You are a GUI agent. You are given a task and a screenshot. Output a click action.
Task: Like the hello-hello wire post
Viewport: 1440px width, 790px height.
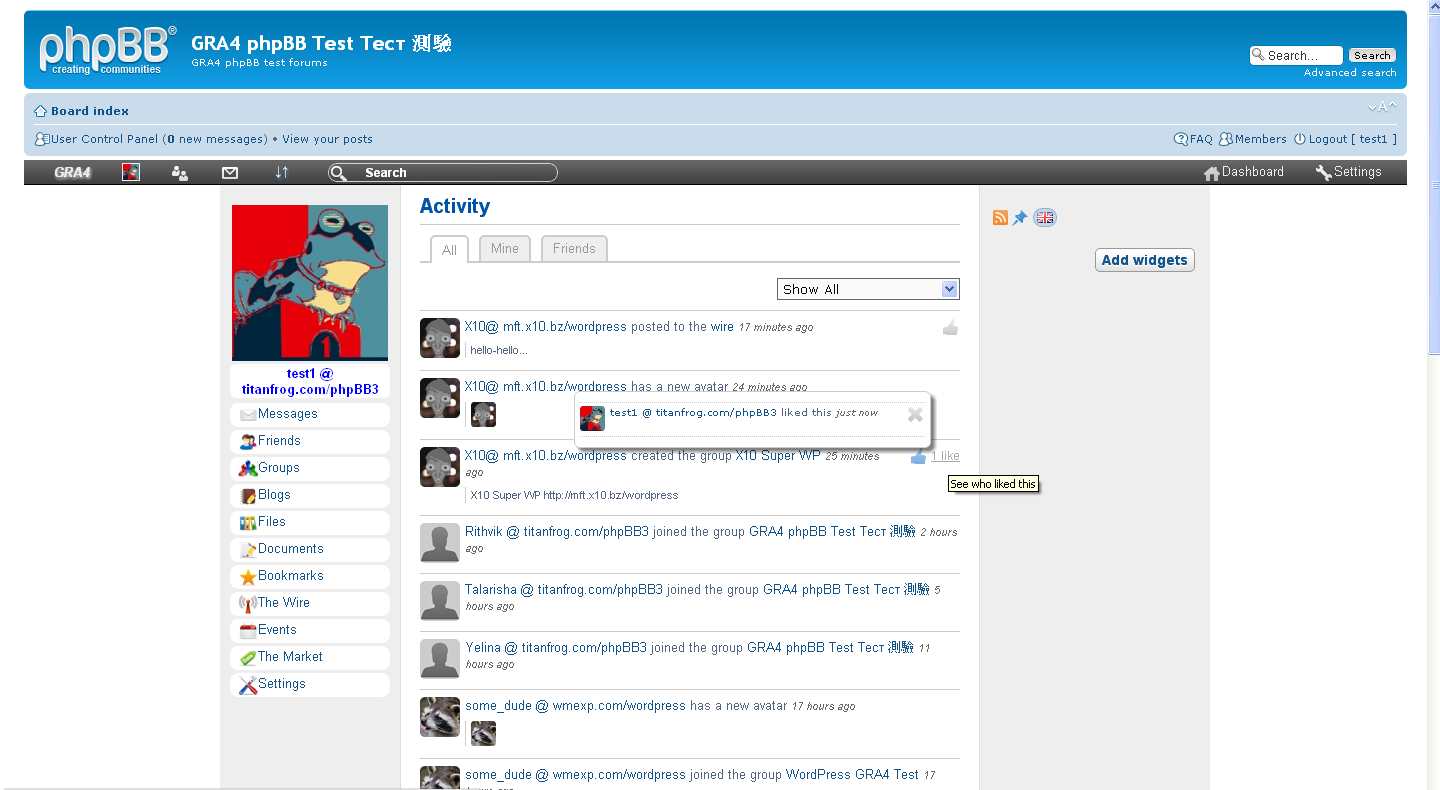point(948,327)
